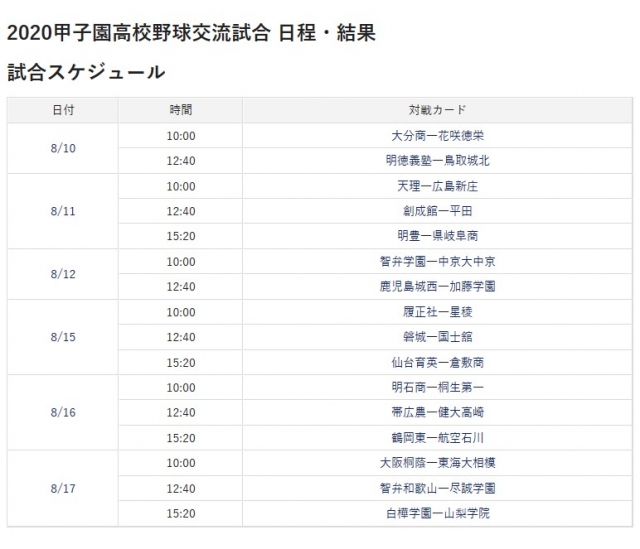Viewport: 640px width, 549px height.
Task: Open the 仙台育英ー倉敷商 matchup
Action: 437,362
